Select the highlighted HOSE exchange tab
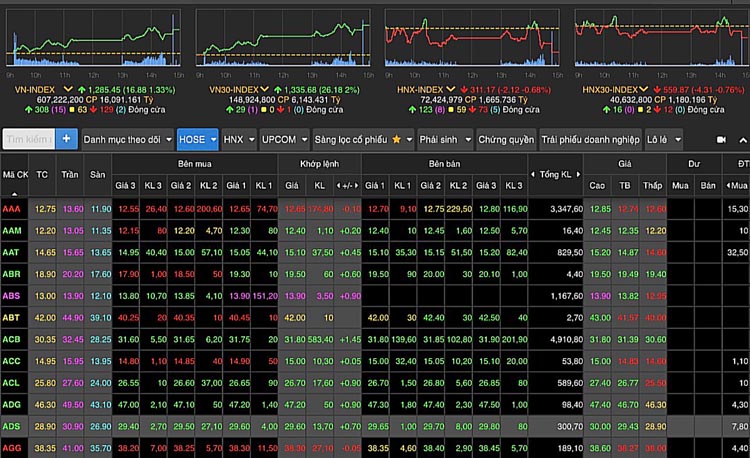 pyautogui.click(x=196, y=139)
